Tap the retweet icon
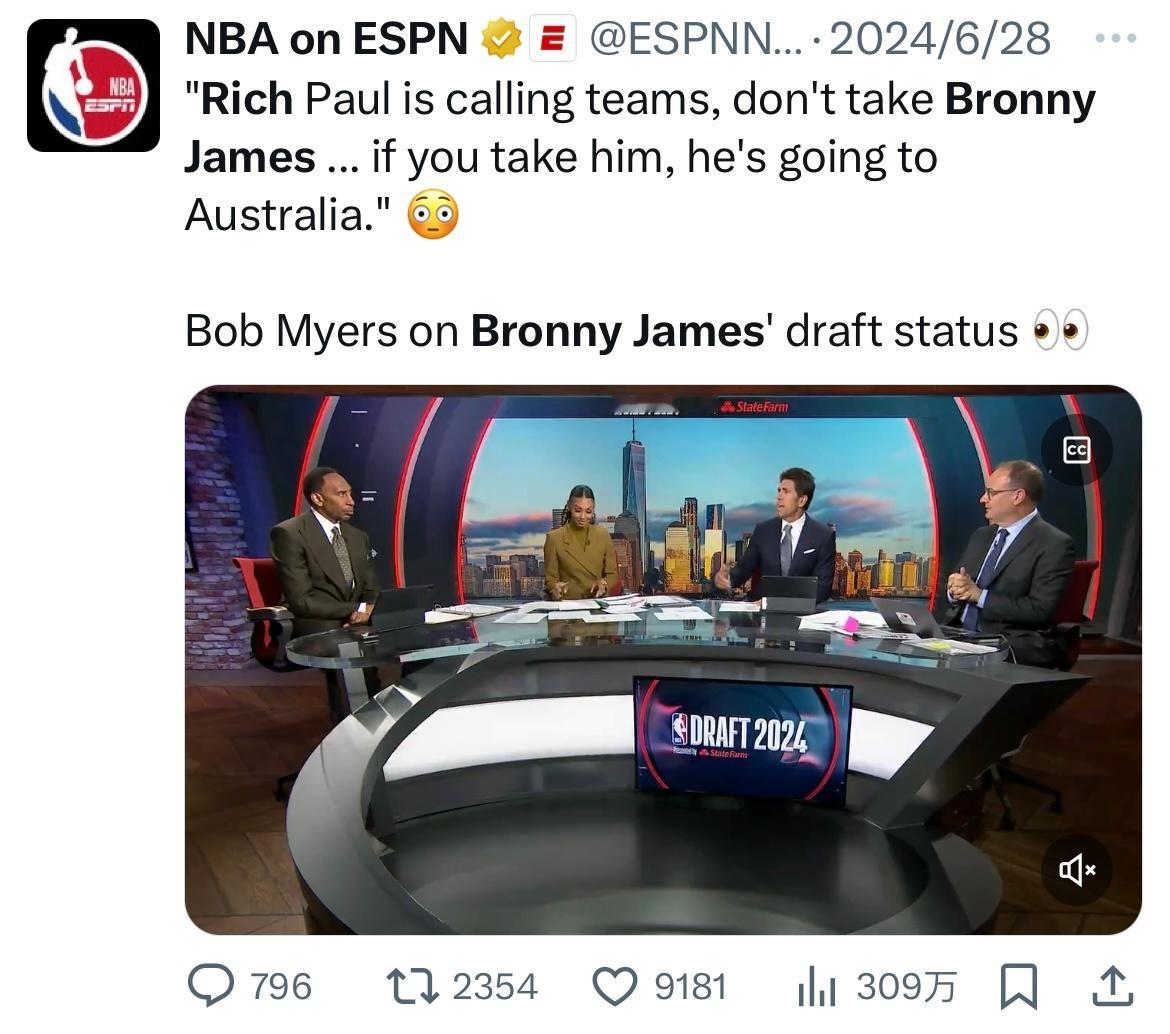This screenshot has width=1170, height=1034. (411, 986)
